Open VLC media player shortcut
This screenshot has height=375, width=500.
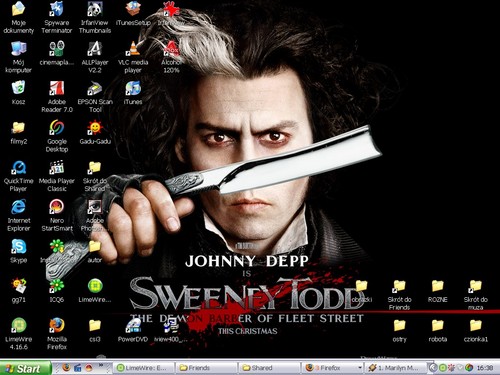[x=133, y=57]
